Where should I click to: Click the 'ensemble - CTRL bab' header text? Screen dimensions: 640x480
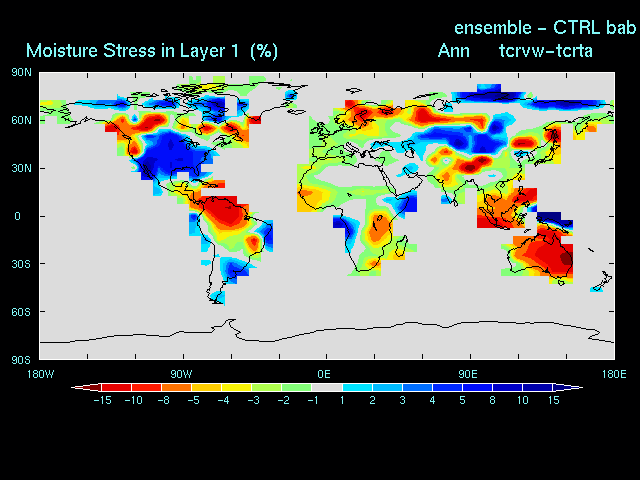pos(545,28)
